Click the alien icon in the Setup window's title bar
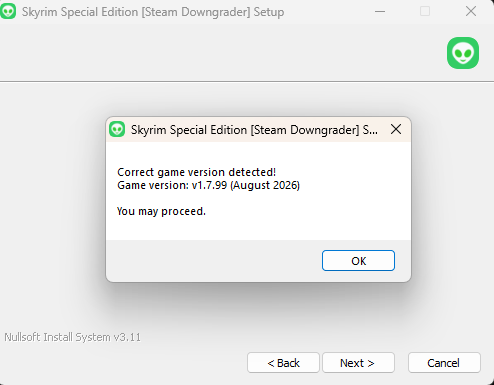 click(8, 11)
